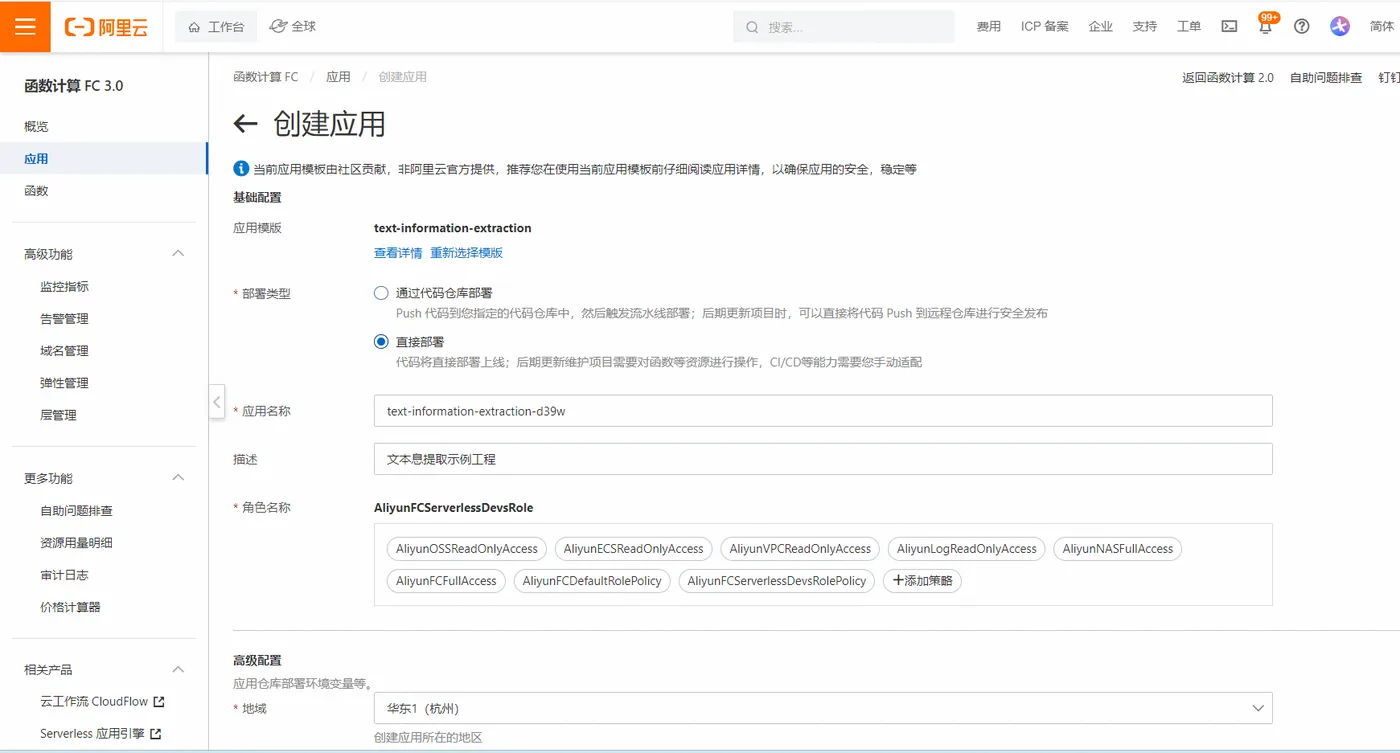
Task: Select 应用 in the sidebar
Action: click(104, 158)
